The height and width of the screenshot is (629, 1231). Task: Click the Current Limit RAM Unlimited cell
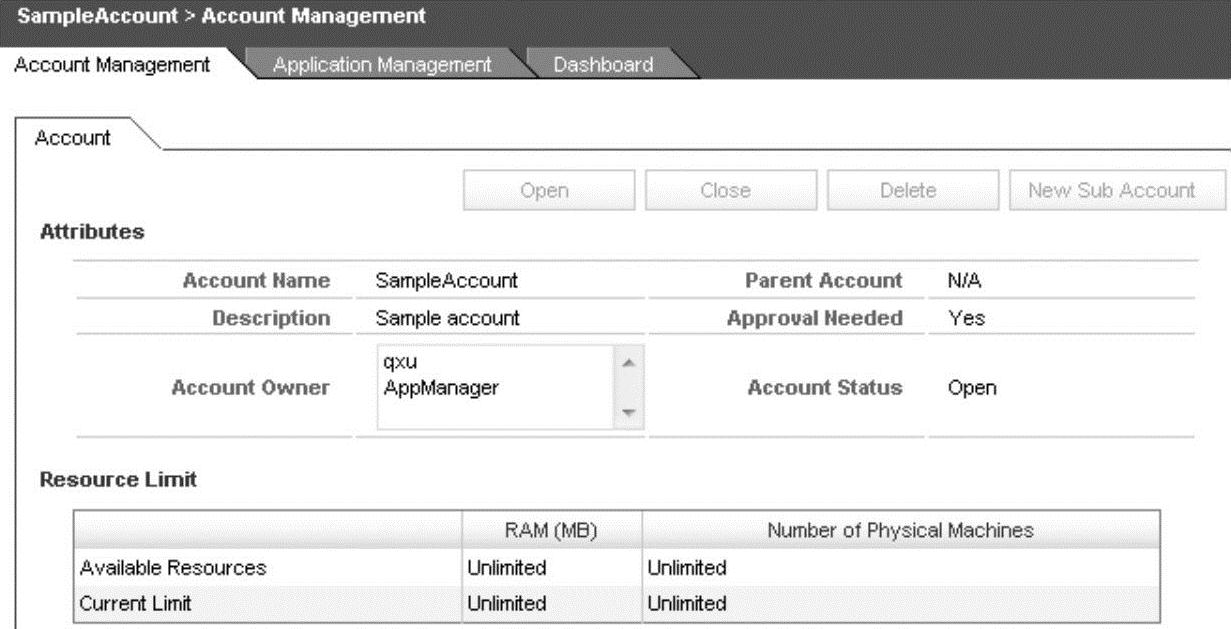pyautogui.click(x=507, y=604)
